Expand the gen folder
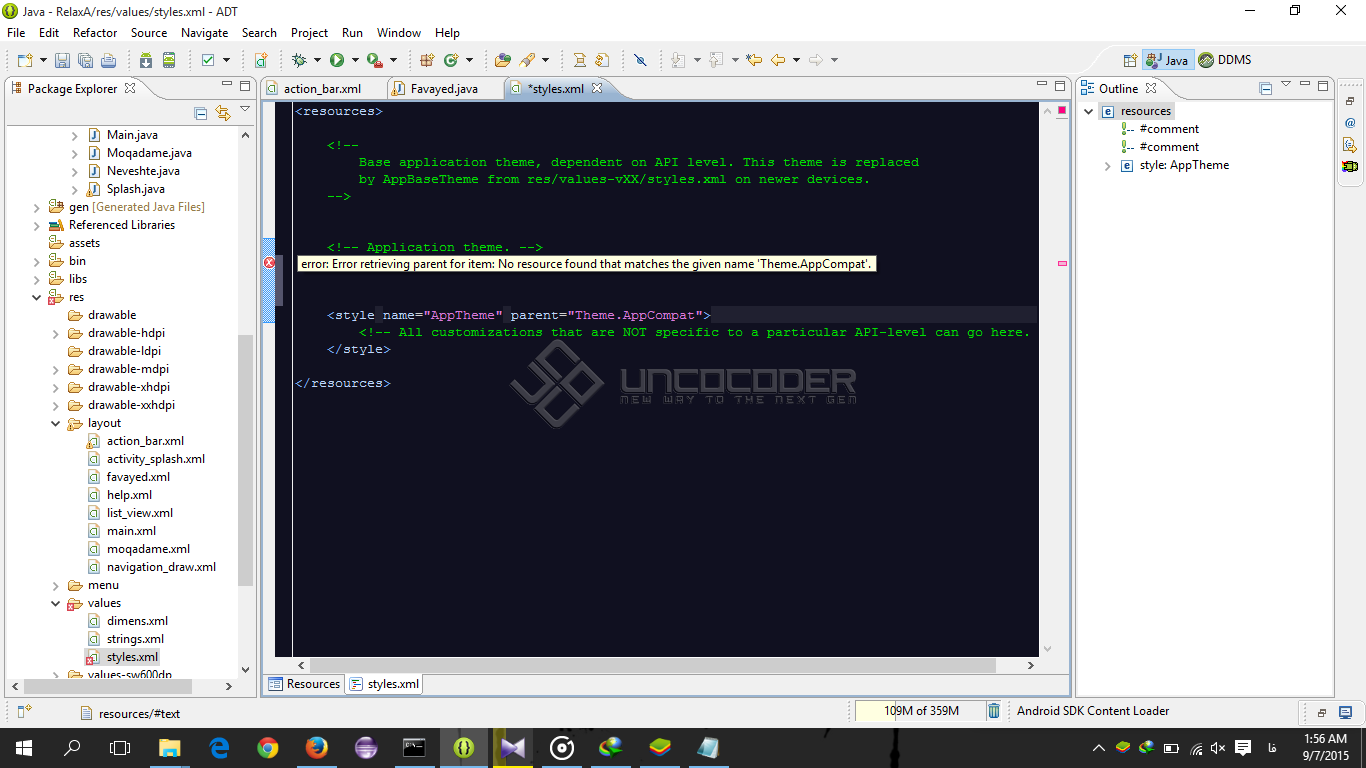The height and width of the screenshot is (768, 1366). click(x=37, y=207)
